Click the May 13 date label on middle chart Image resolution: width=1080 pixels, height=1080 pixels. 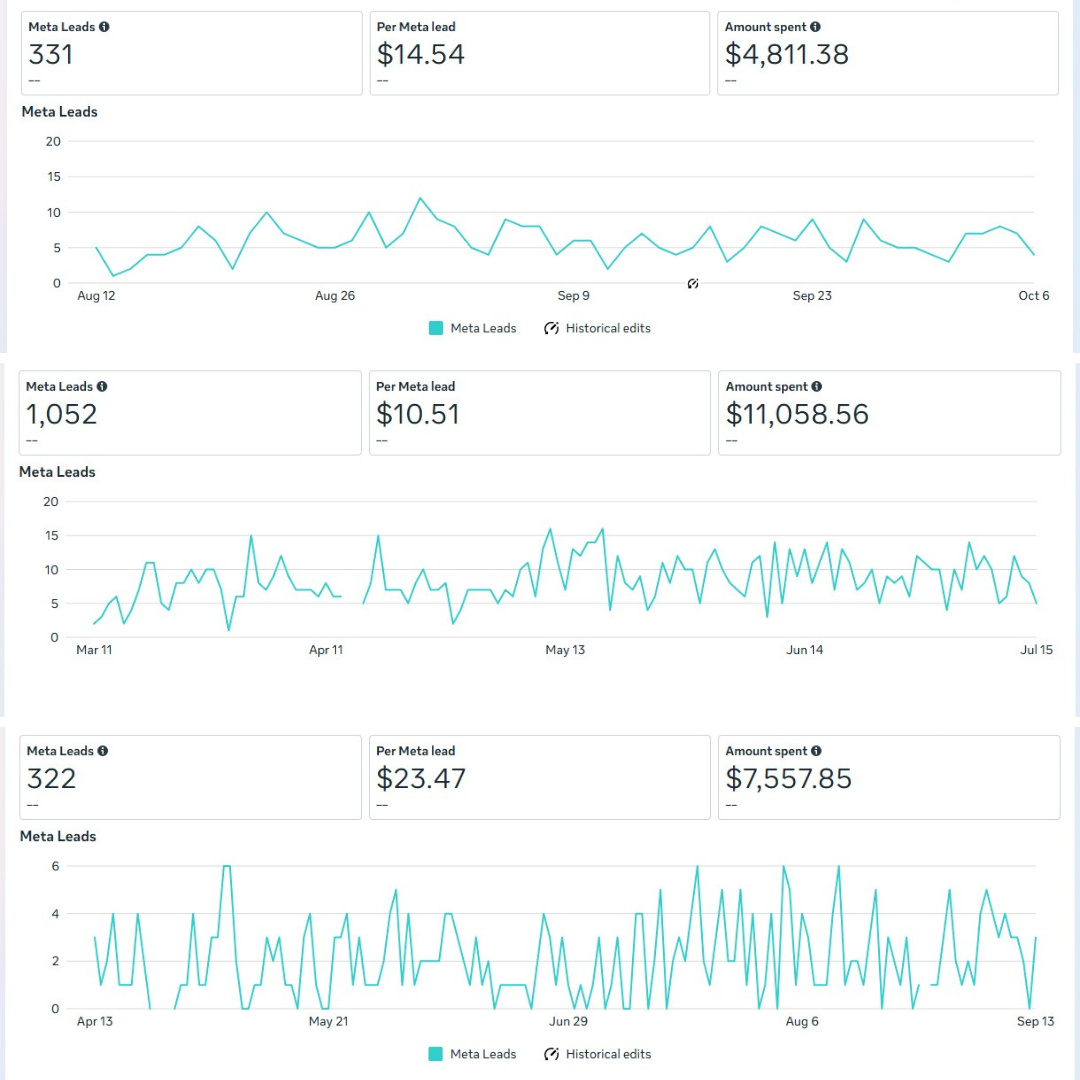565,650
